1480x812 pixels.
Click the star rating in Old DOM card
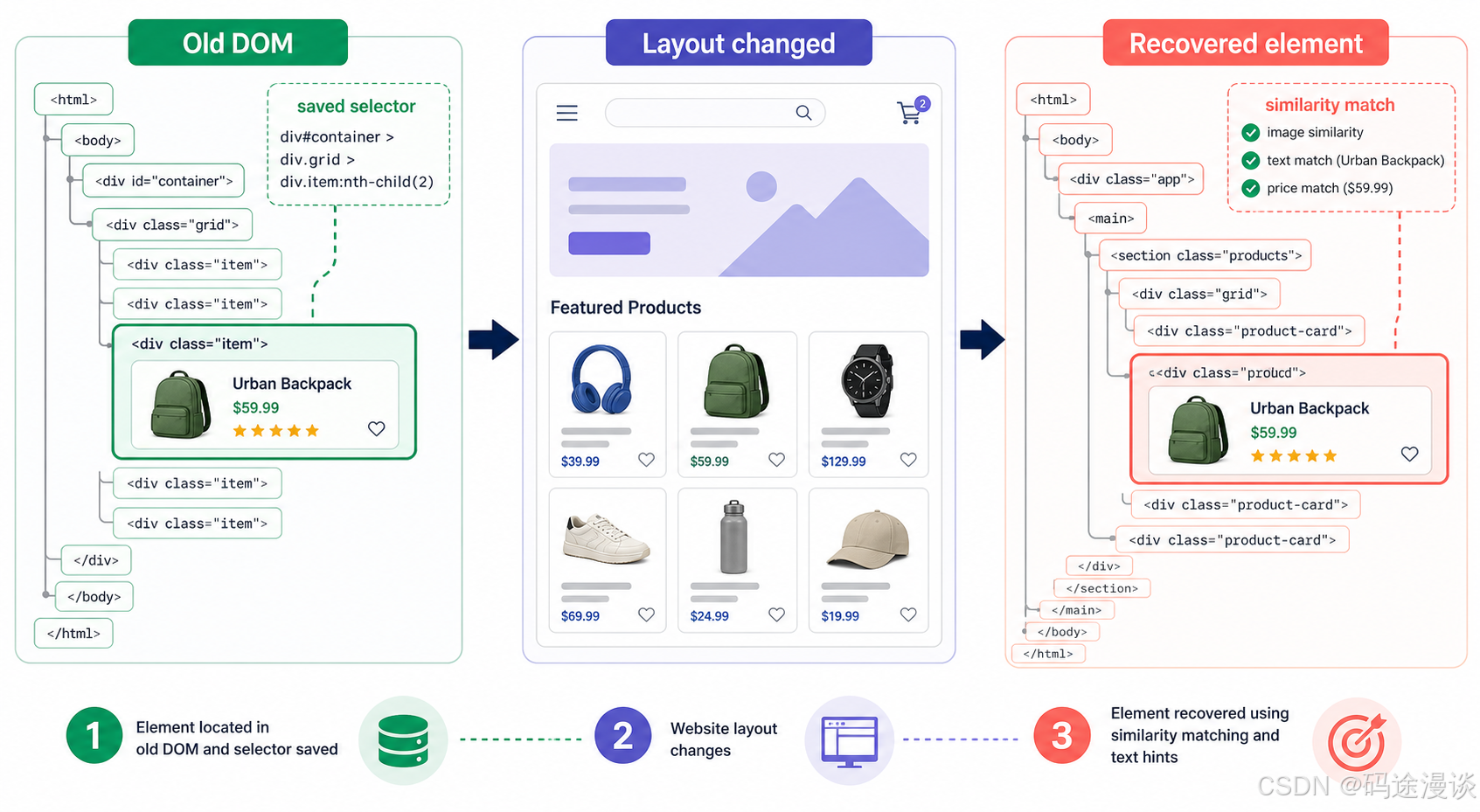click(x=275, y=431)
